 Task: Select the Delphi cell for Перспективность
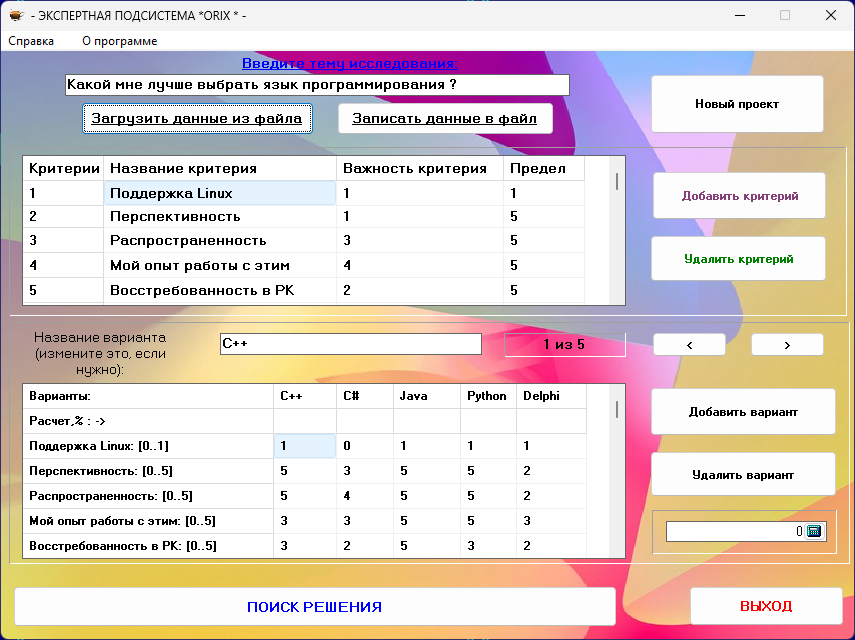click(x=551, y=471)
